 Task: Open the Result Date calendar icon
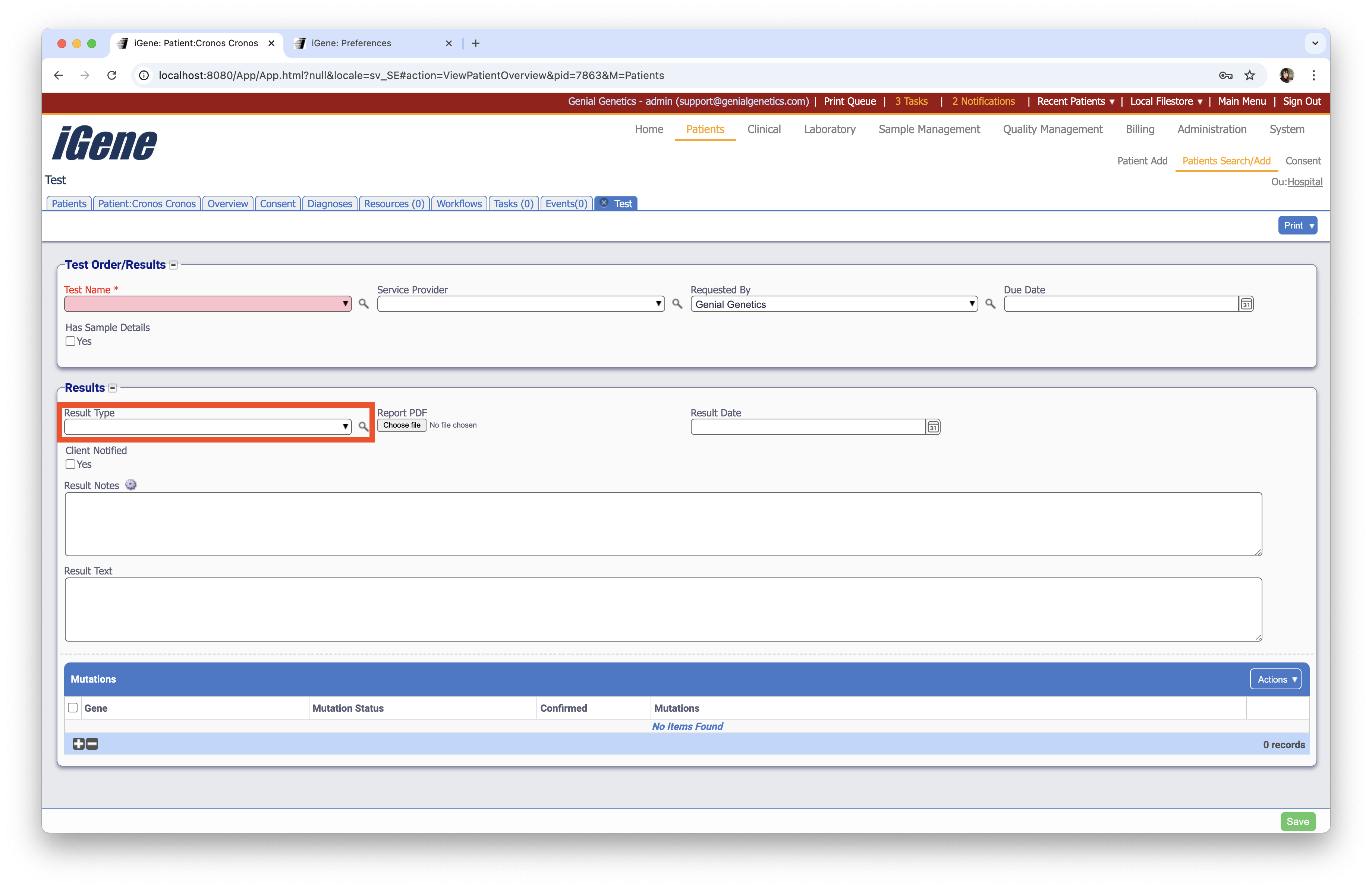[933, 427]
